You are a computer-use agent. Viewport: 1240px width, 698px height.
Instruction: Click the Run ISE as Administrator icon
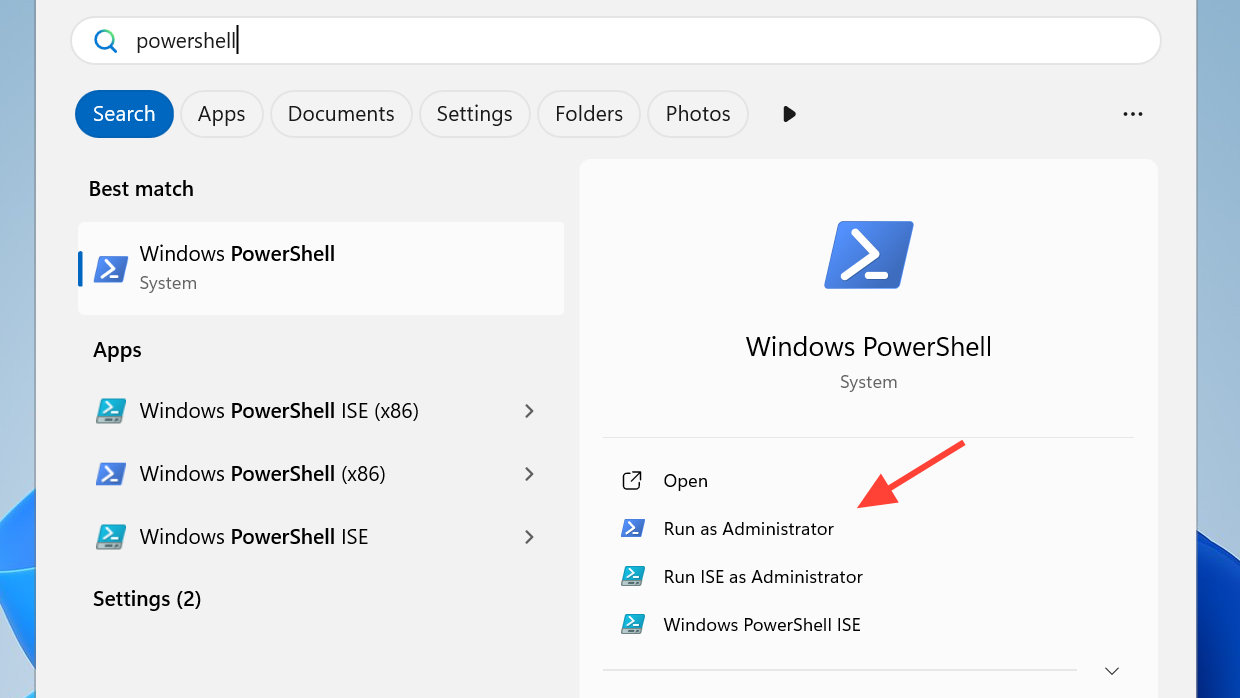pos(632,577)
